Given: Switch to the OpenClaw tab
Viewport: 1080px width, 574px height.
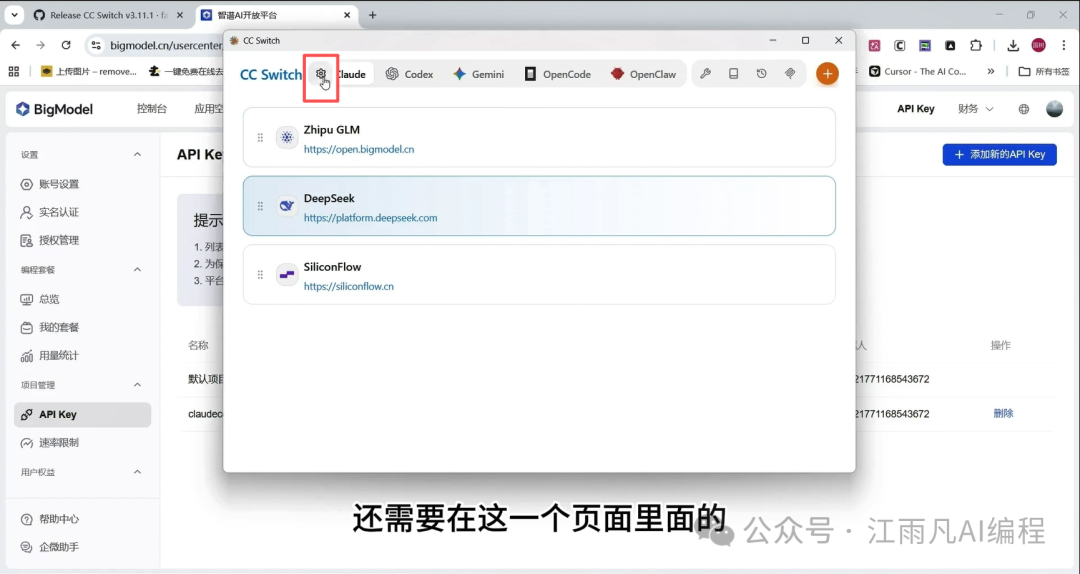Looking at the screenshot, I should point(643,74).
